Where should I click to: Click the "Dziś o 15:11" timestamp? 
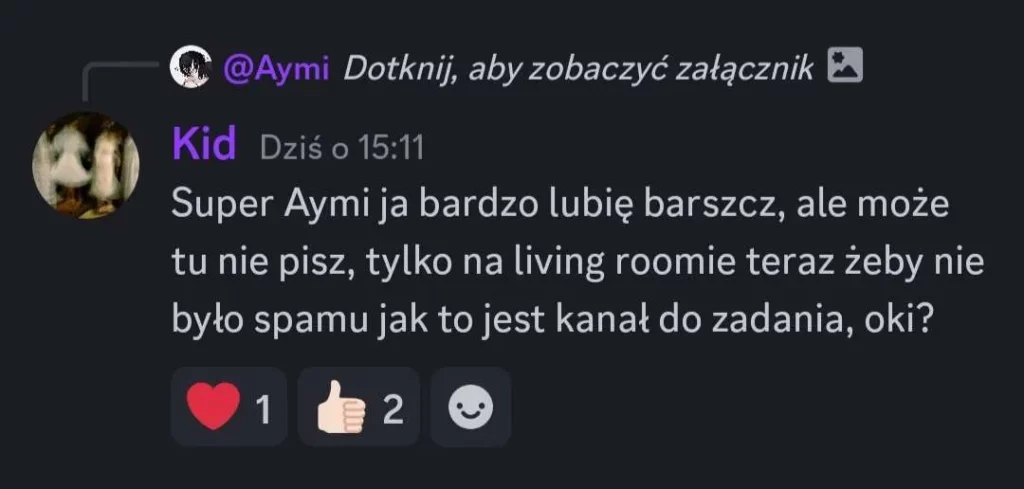(342, 148)
